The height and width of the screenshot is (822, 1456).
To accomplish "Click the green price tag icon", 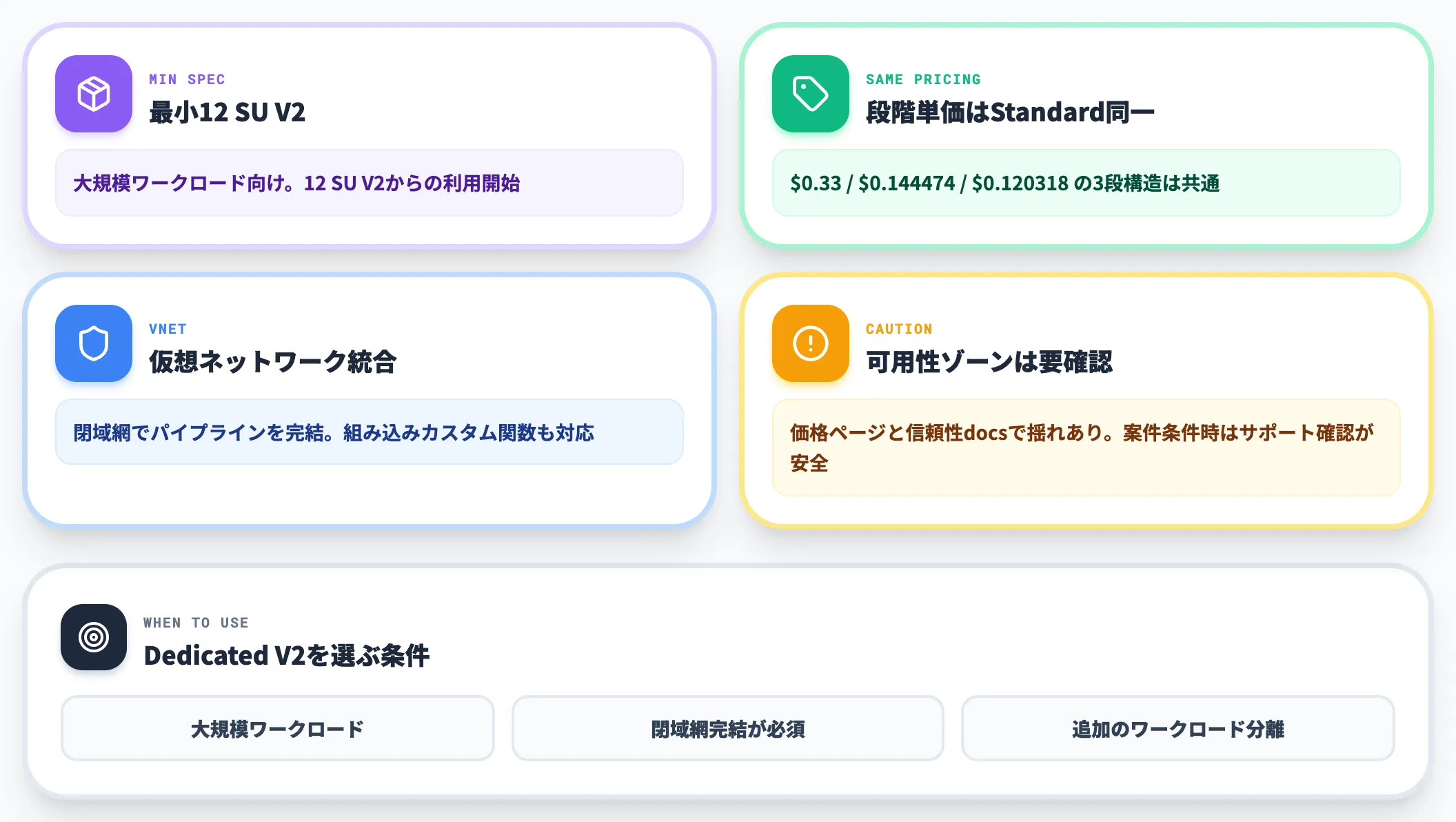I will 811,94.
